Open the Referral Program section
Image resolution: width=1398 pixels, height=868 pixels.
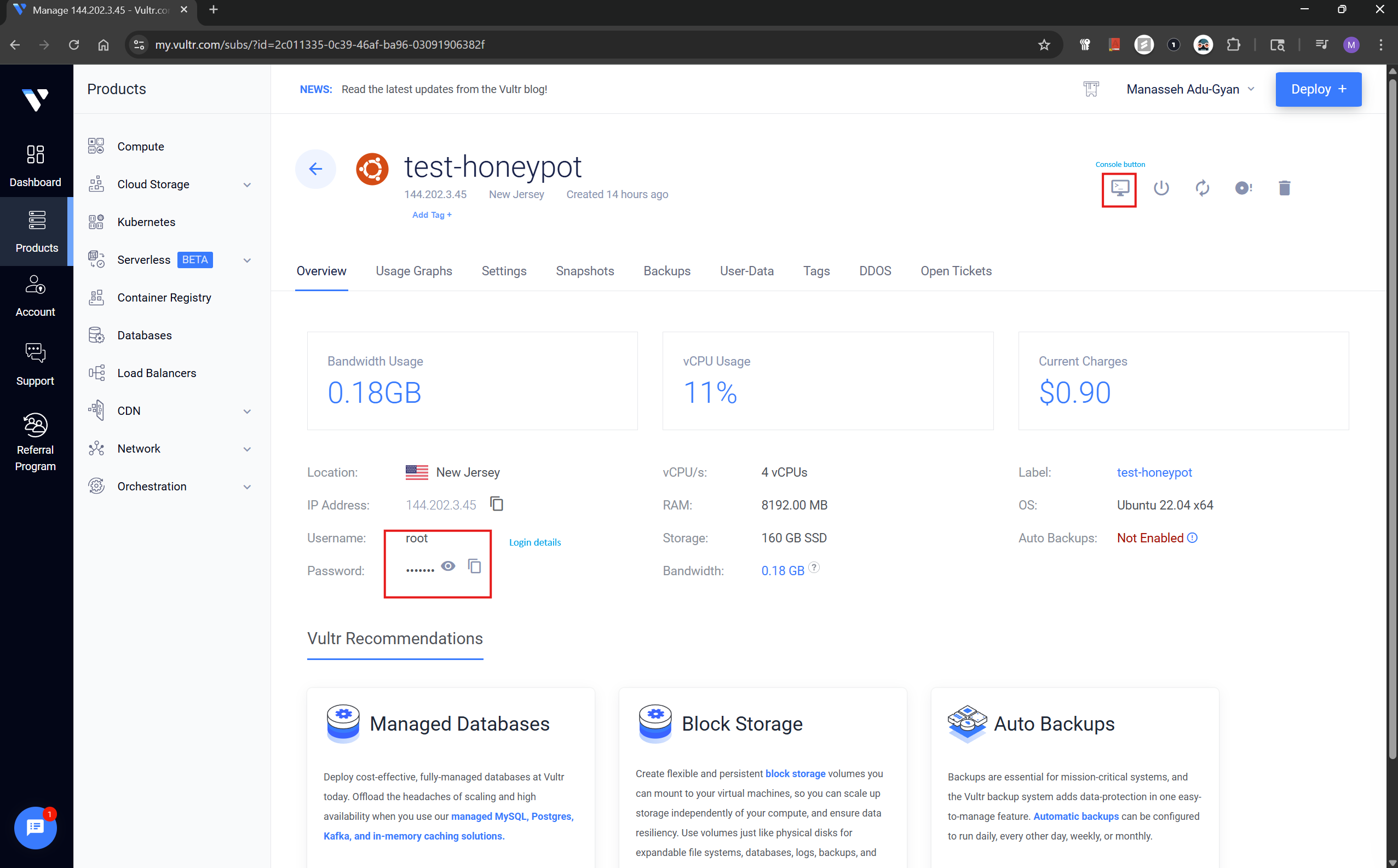(36, 442)
